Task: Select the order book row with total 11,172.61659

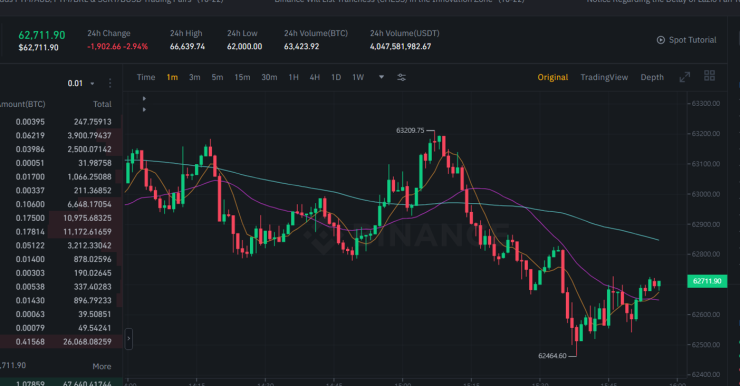Action: [61, 232]
